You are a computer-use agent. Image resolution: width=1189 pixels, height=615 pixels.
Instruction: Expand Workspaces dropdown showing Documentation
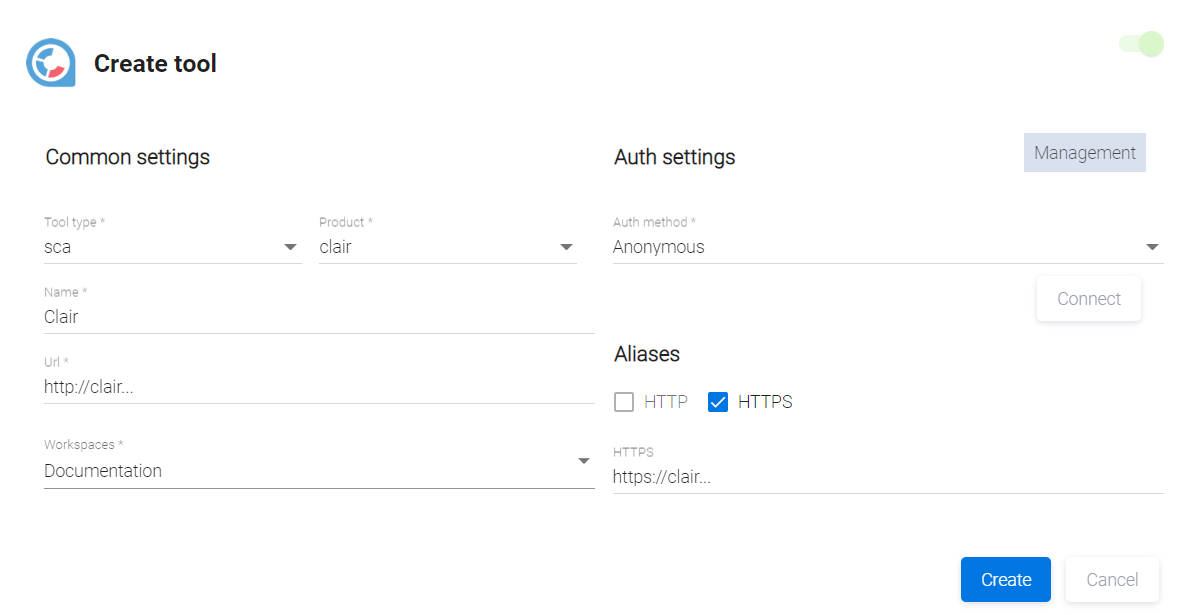[300, 471]
